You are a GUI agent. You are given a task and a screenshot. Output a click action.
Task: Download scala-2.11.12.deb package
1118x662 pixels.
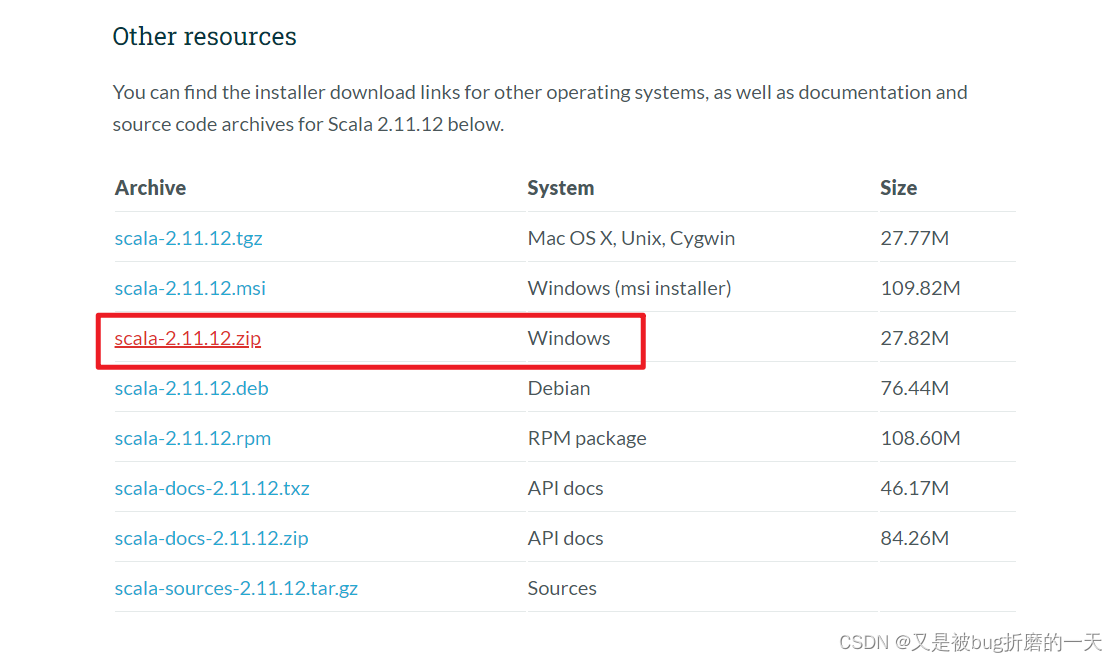tap(191, 388)
